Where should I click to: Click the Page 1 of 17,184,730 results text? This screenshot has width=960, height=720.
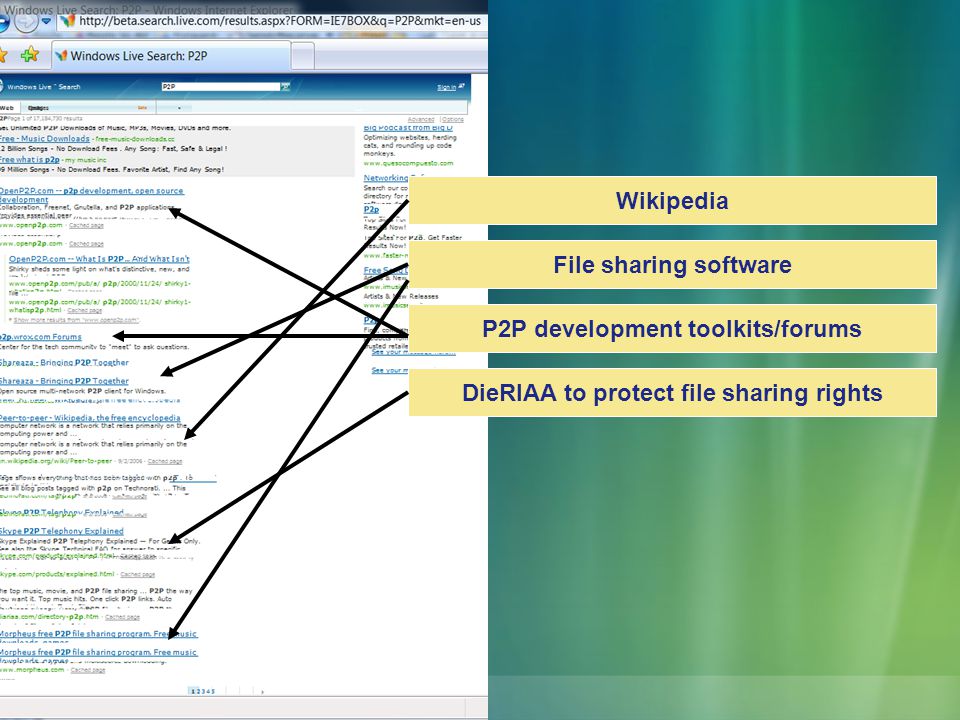pyautogui.click(x=46, y=118)
